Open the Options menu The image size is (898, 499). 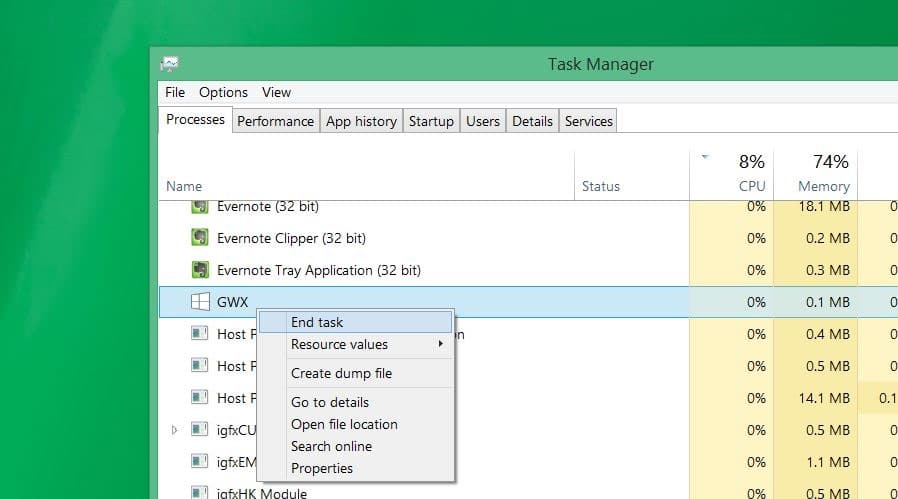tap(223, 92)
